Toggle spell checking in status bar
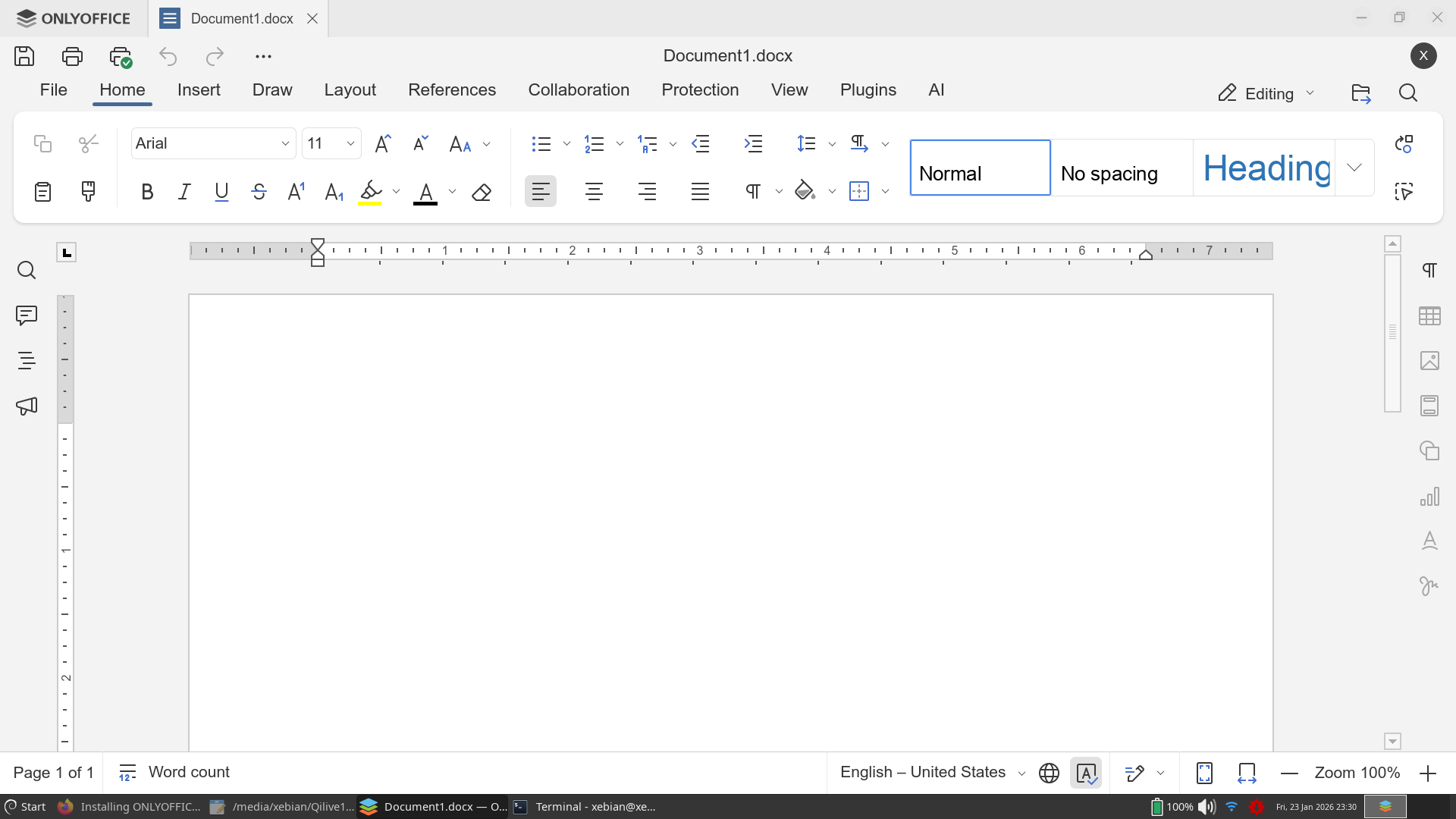 pos(1086,773)
